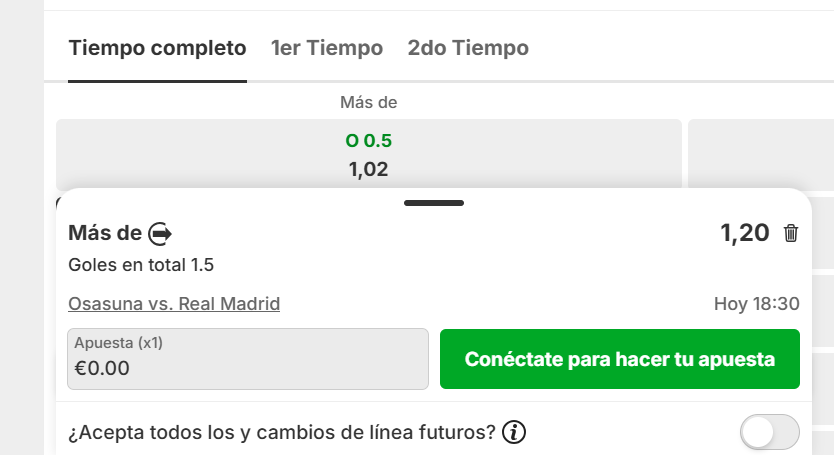The image size is (834, 455).
Task: Click the "Apuesta (x1)" field label
Action: (118, 342)
